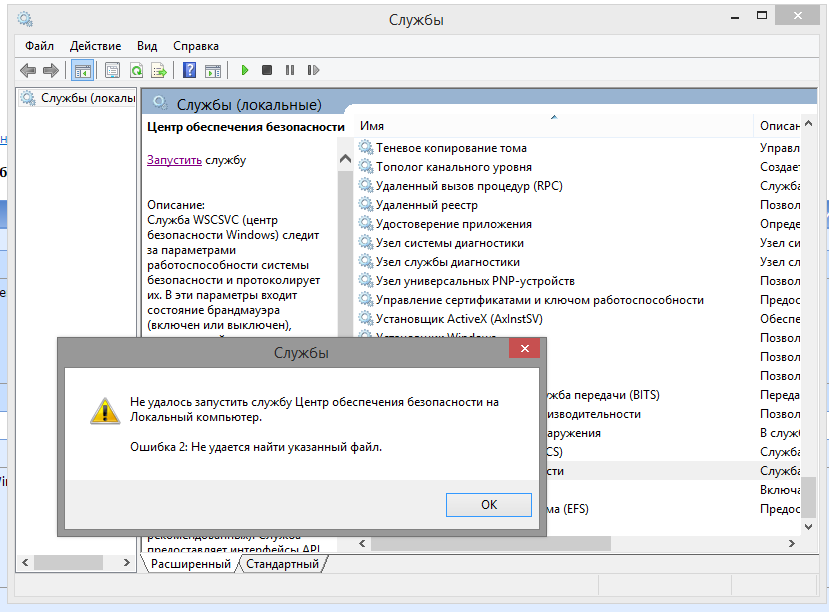829x612 pixels.
Task: Open the Файл menu
Action: pos(40,46)
